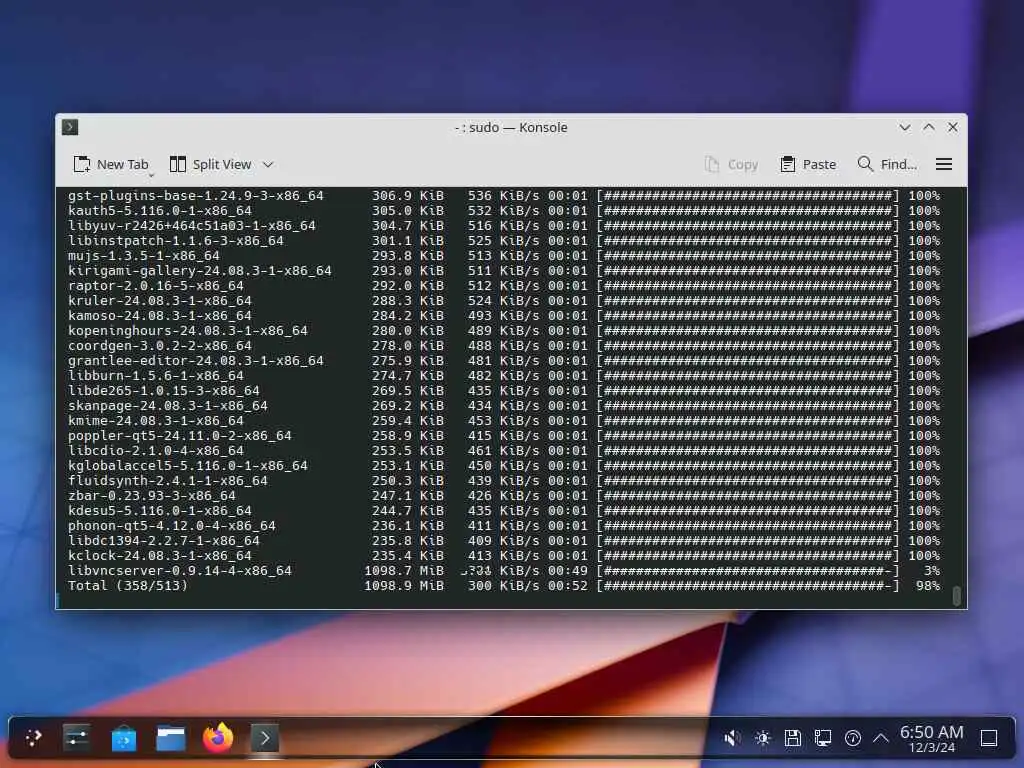Click the Copy button in toolbar
Screen dimensions: 1024x768
coord(731,165)
